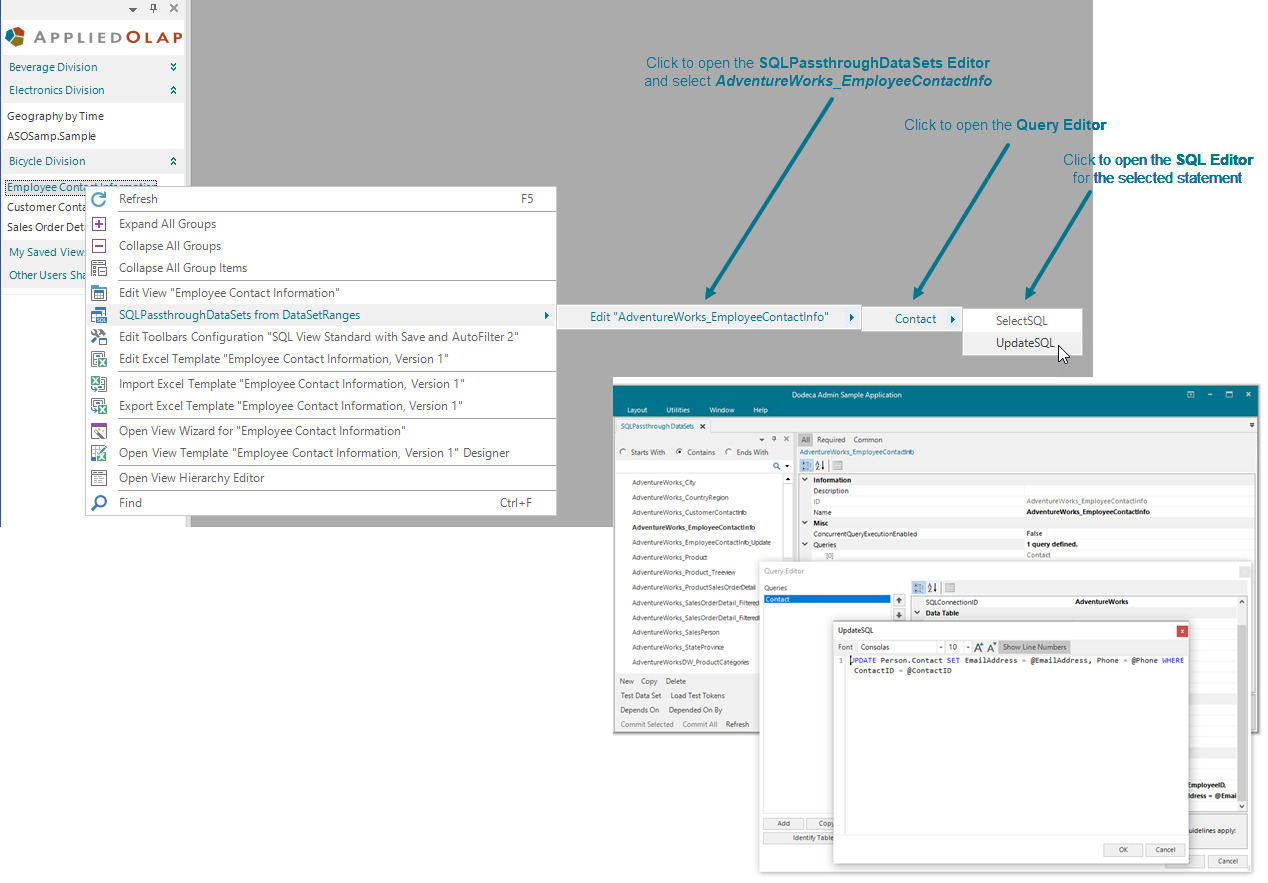Click Add button in Query Editor
1268x883 pixels.
[783, 824]
